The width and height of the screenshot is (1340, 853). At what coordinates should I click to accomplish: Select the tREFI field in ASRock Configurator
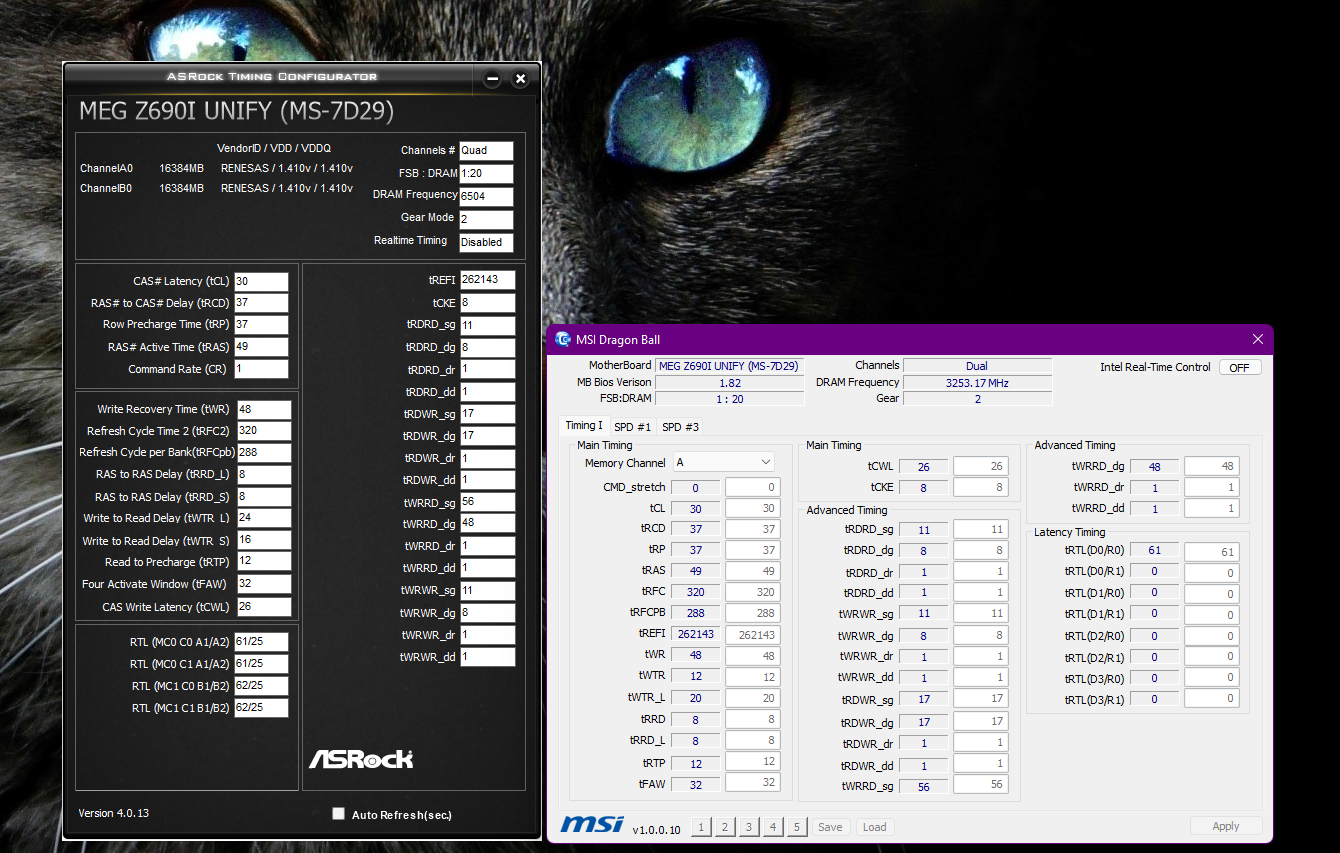click(x=488, y=280)
